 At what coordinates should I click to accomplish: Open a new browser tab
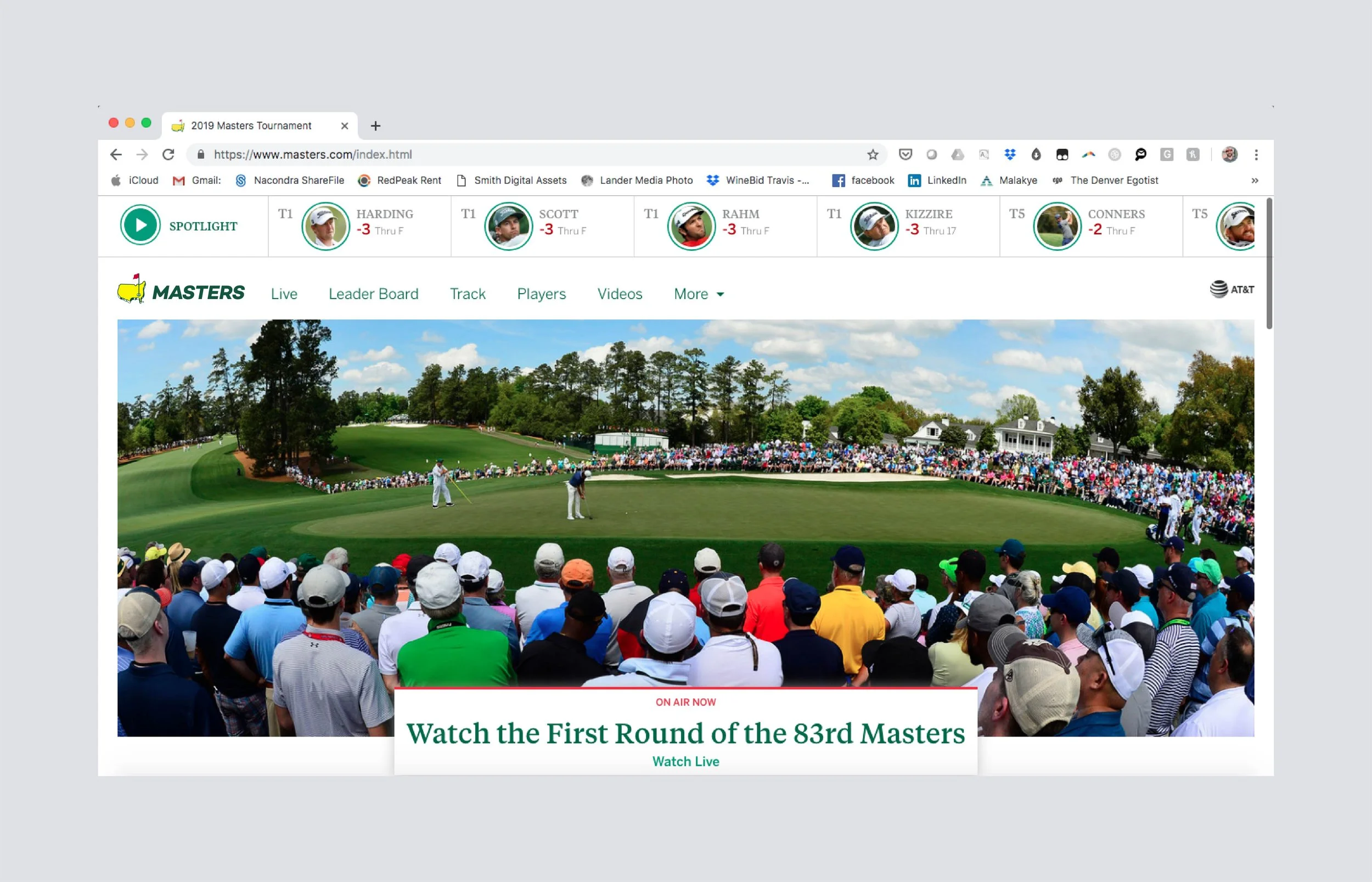click(375, 126)
